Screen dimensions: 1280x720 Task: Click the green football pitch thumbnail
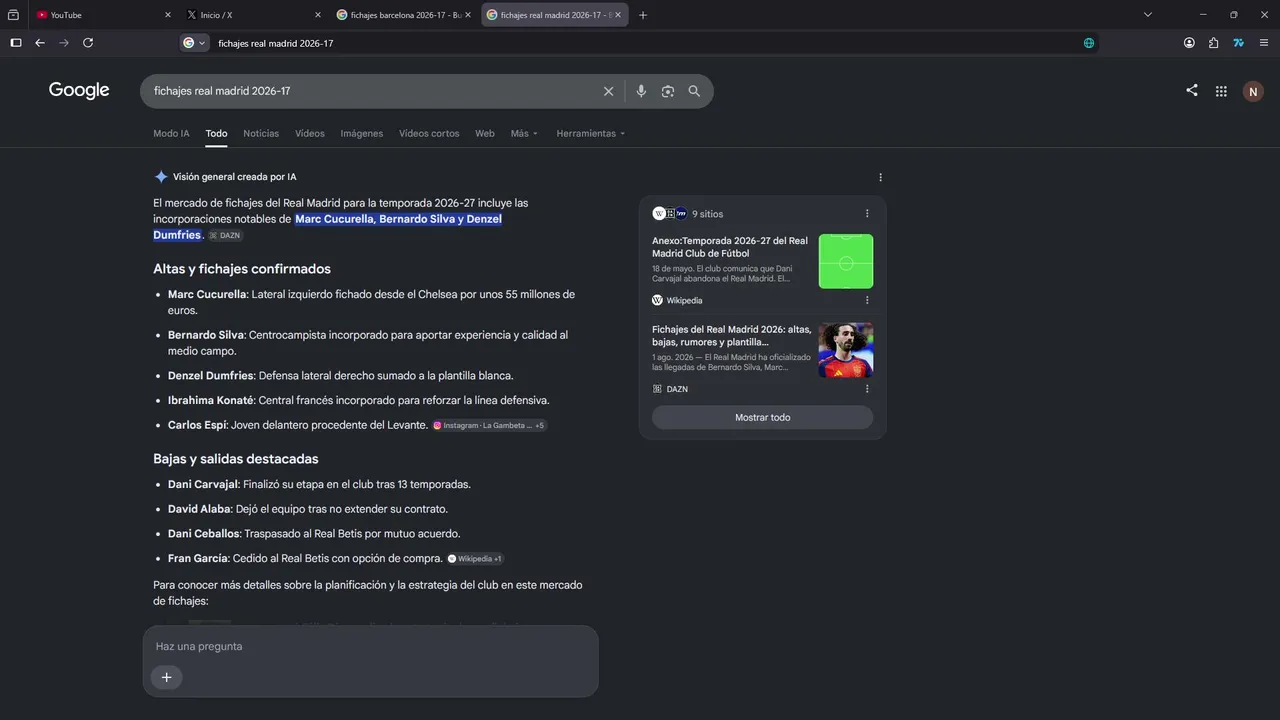click(x=846, y=262)
